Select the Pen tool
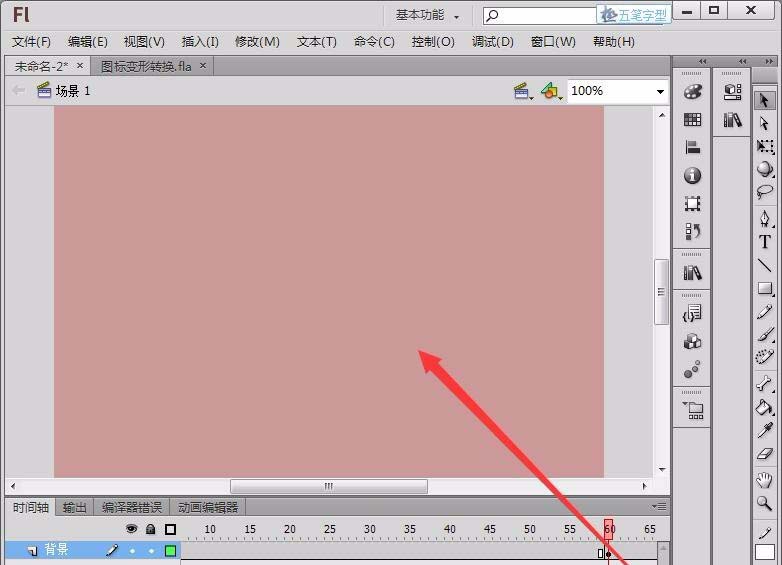This screenshot has height=565, width=782. pos(765,218)
